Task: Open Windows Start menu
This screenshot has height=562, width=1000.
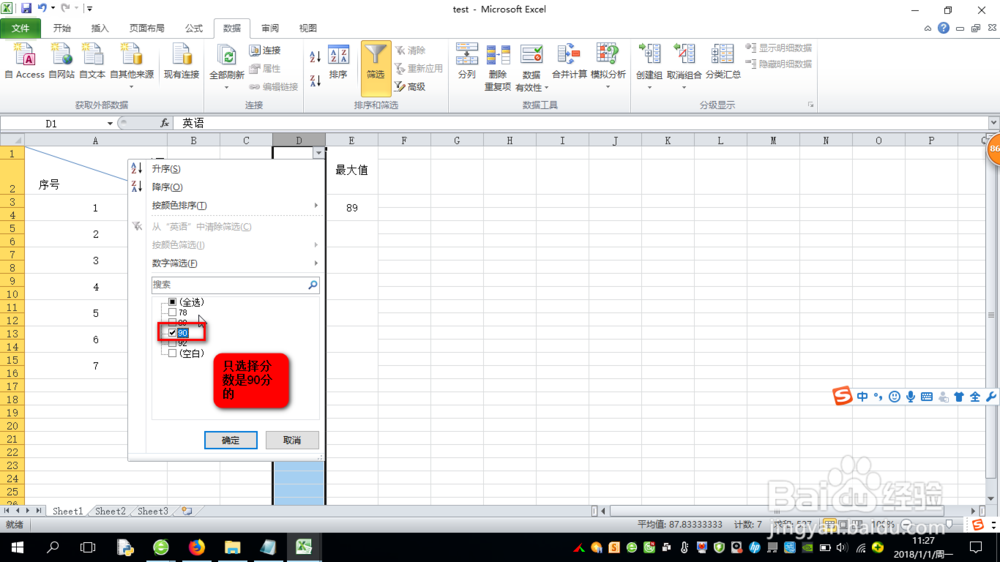Action: click(x=17, y=547)
